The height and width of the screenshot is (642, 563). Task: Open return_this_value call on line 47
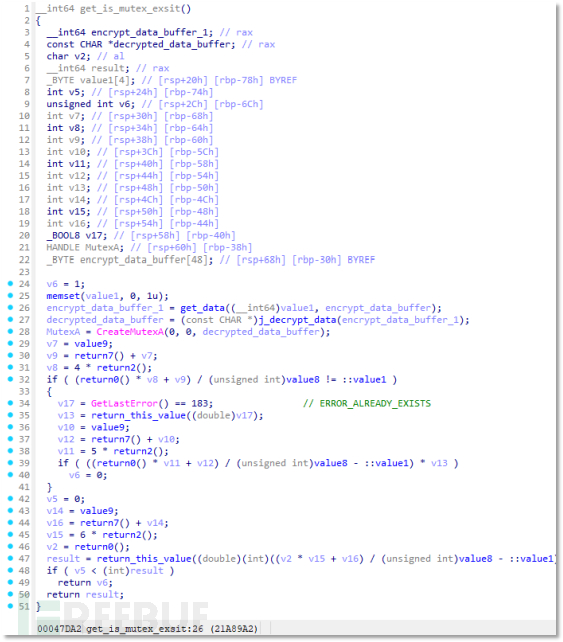[144, 558]
